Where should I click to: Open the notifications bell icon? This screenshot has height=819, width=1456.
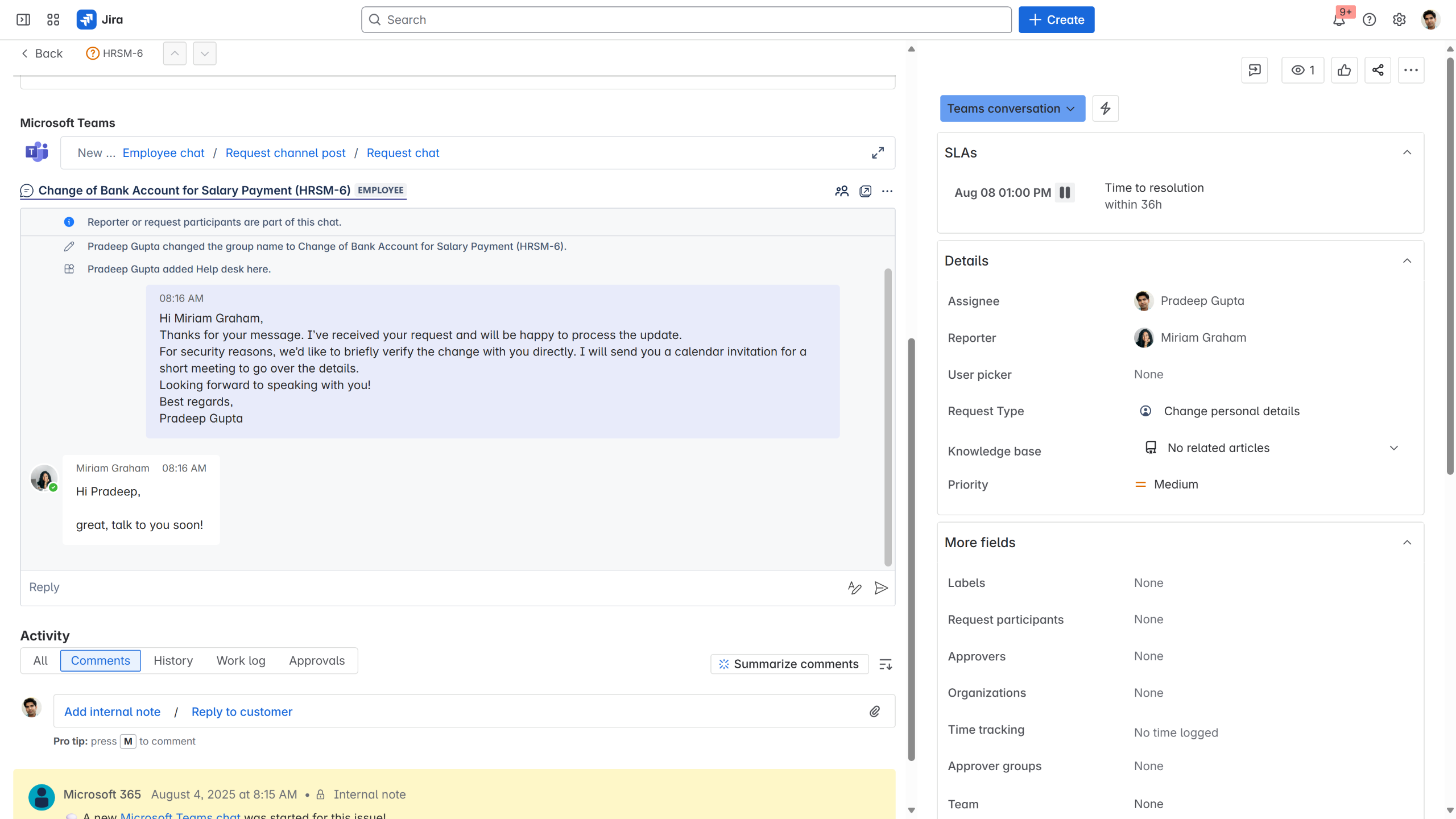coord(1339,20)
